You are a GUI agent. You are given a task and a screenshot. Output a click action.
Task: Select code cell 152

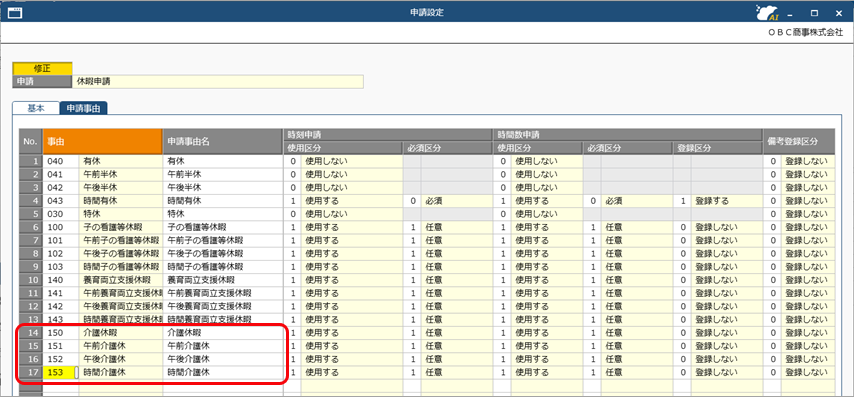[61, 359]
